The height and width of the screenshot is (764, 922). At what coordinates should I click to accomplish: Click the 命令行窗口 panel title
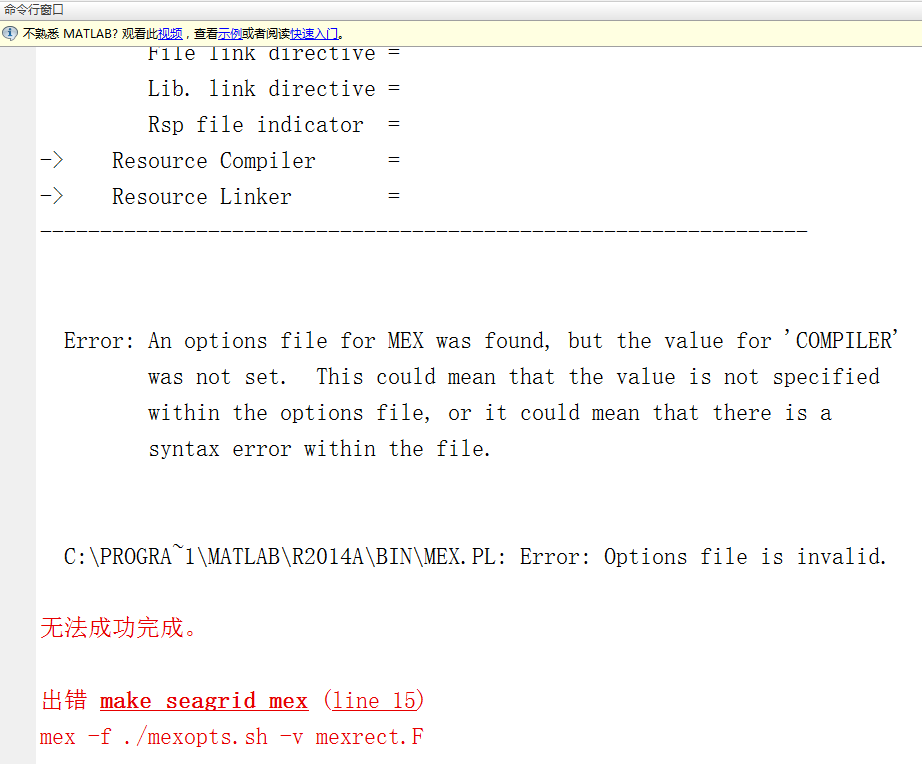click(34, 9)
